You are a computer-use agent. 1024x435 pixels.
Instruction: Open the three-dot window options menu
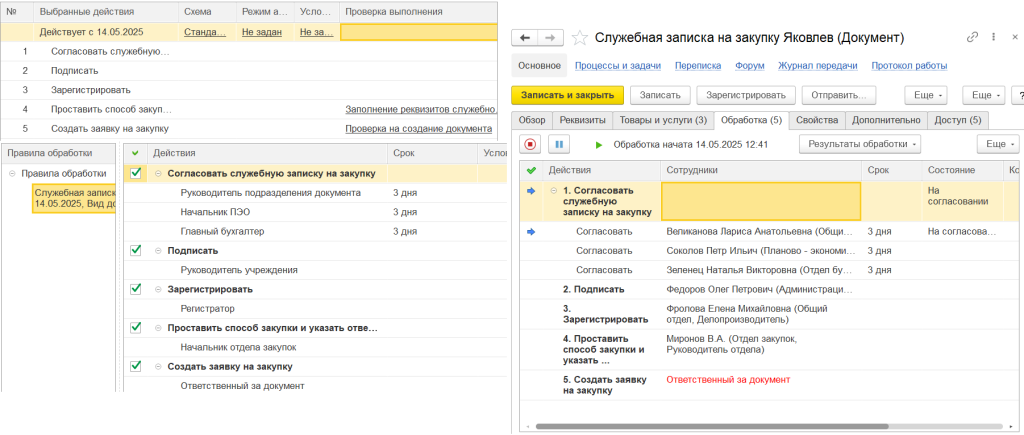pyautogui.click(x=993, y=37)
